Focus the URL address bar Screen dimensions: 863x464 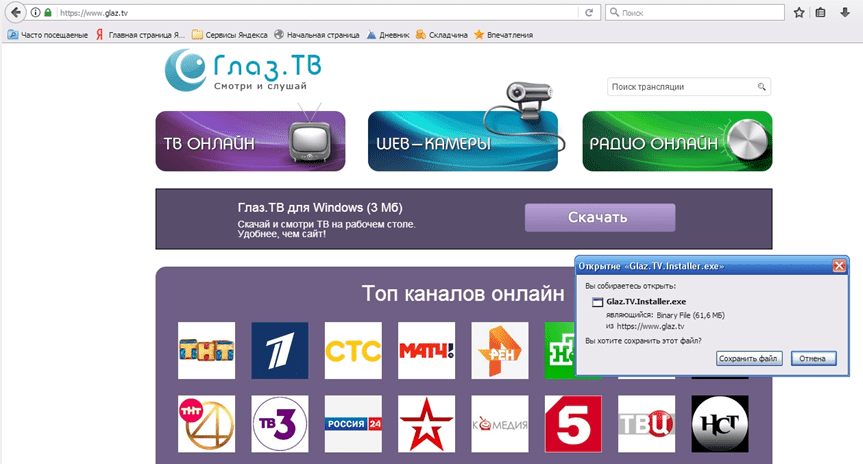pyautogui.click(x=316, y=12)
